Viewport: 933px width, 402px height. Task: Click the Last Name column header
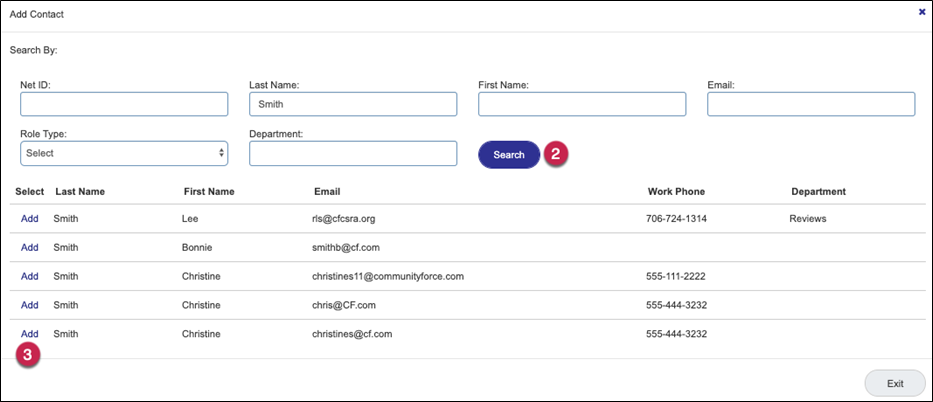point(80,191)
